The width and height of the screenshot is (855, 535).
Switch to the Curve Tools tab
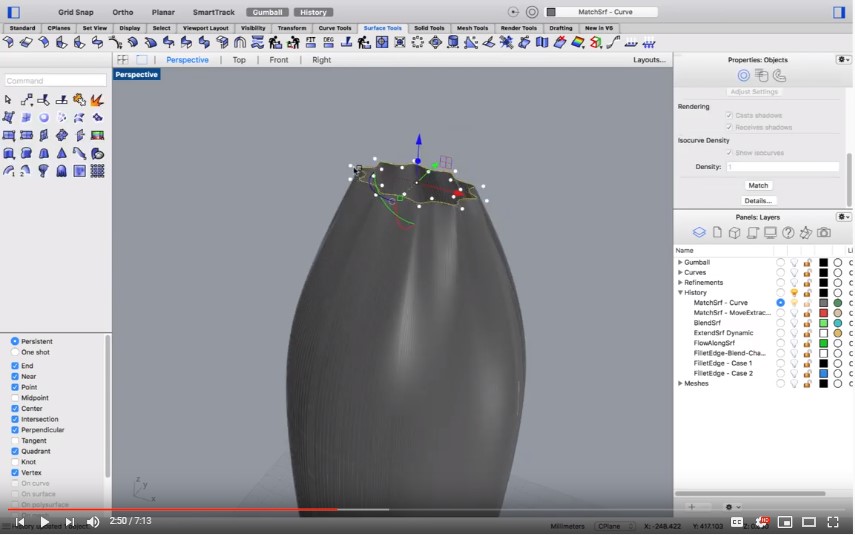tap(335, 28)
